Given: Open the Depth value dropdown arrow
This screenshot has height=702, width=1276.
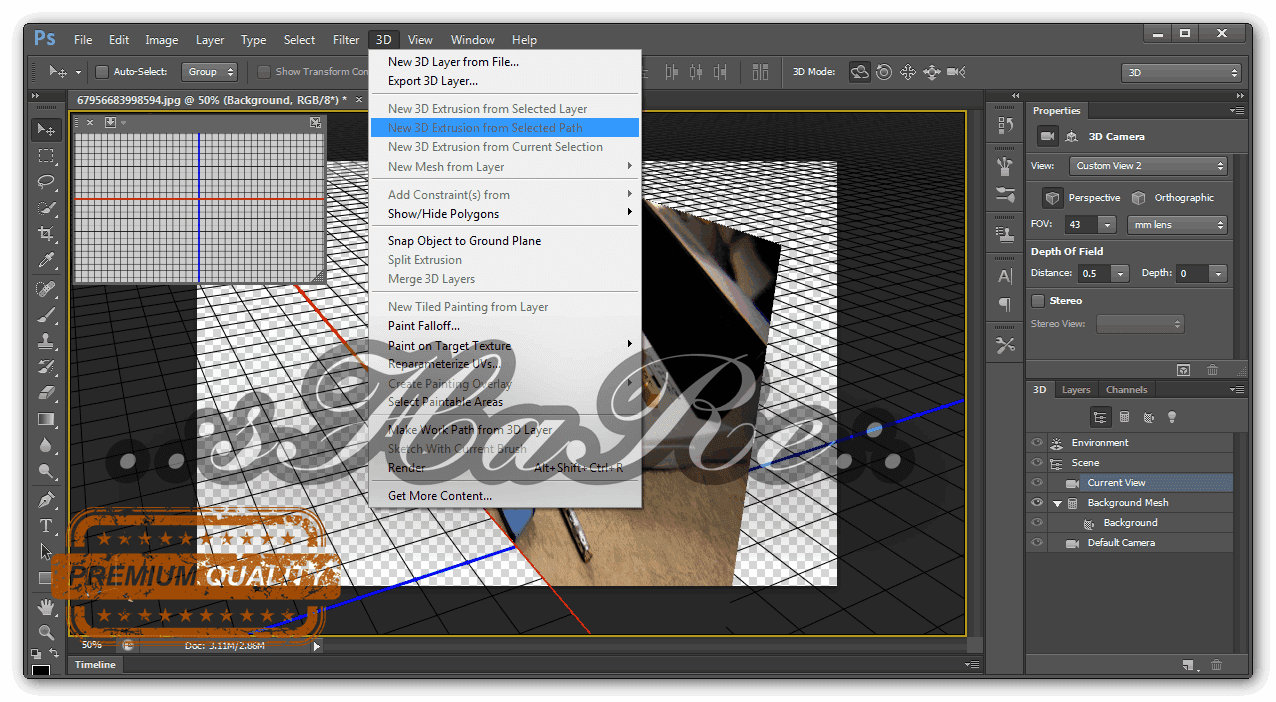Looking at the screenshot, I should click(x=1217, y=273).
